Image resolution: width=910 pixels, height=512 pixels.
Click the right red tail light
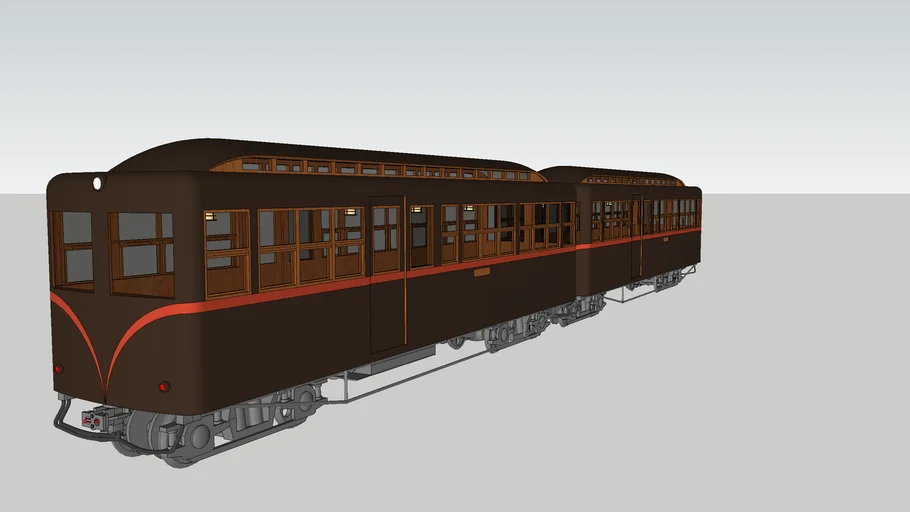point(164,386)
